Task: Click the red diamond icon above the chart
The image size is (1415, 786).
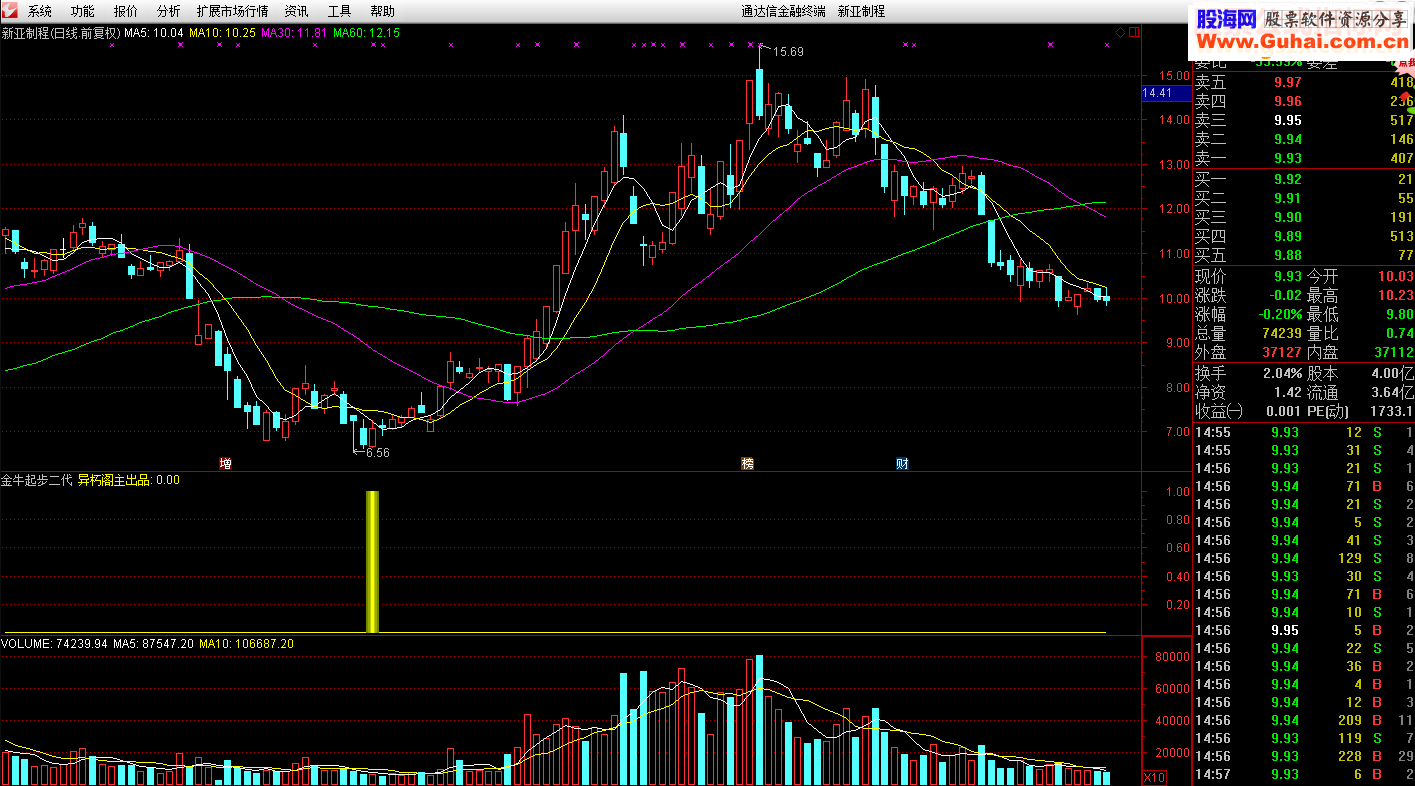Action: coord(1120,33)
